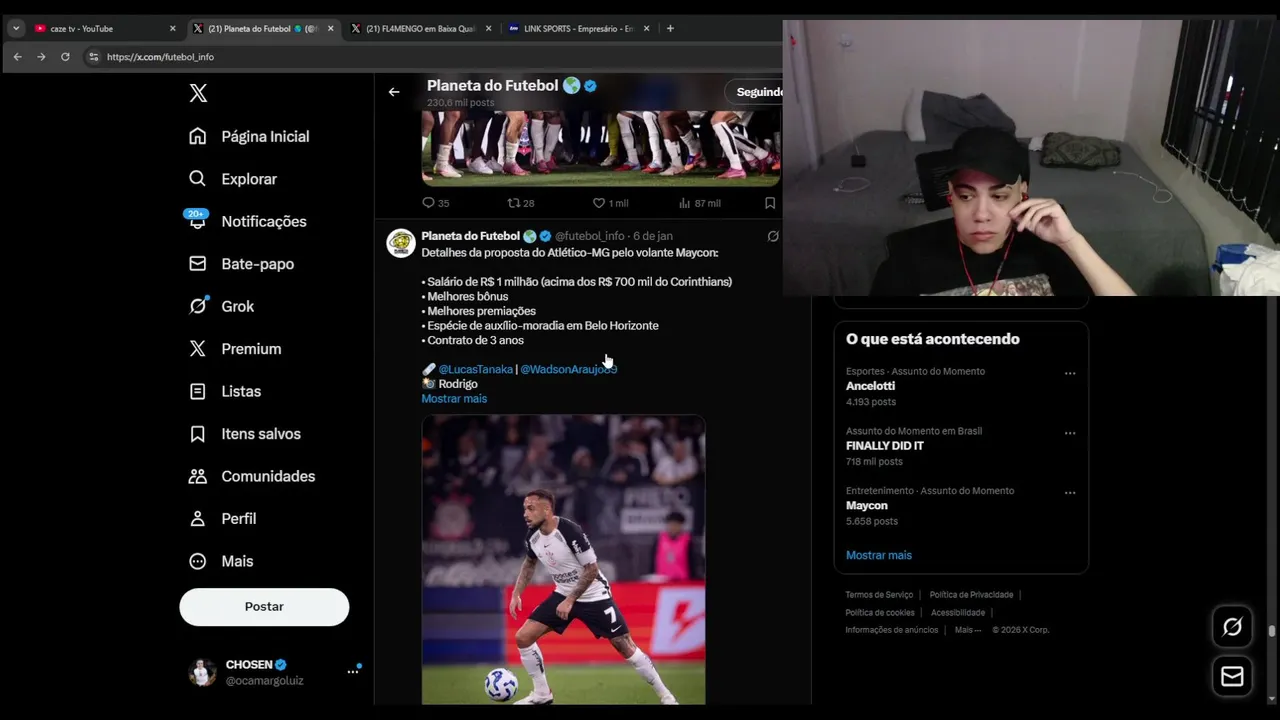This screenshot has height=720, width=1280.
Task: Click the browser forward button
Action: click(41, 57)
